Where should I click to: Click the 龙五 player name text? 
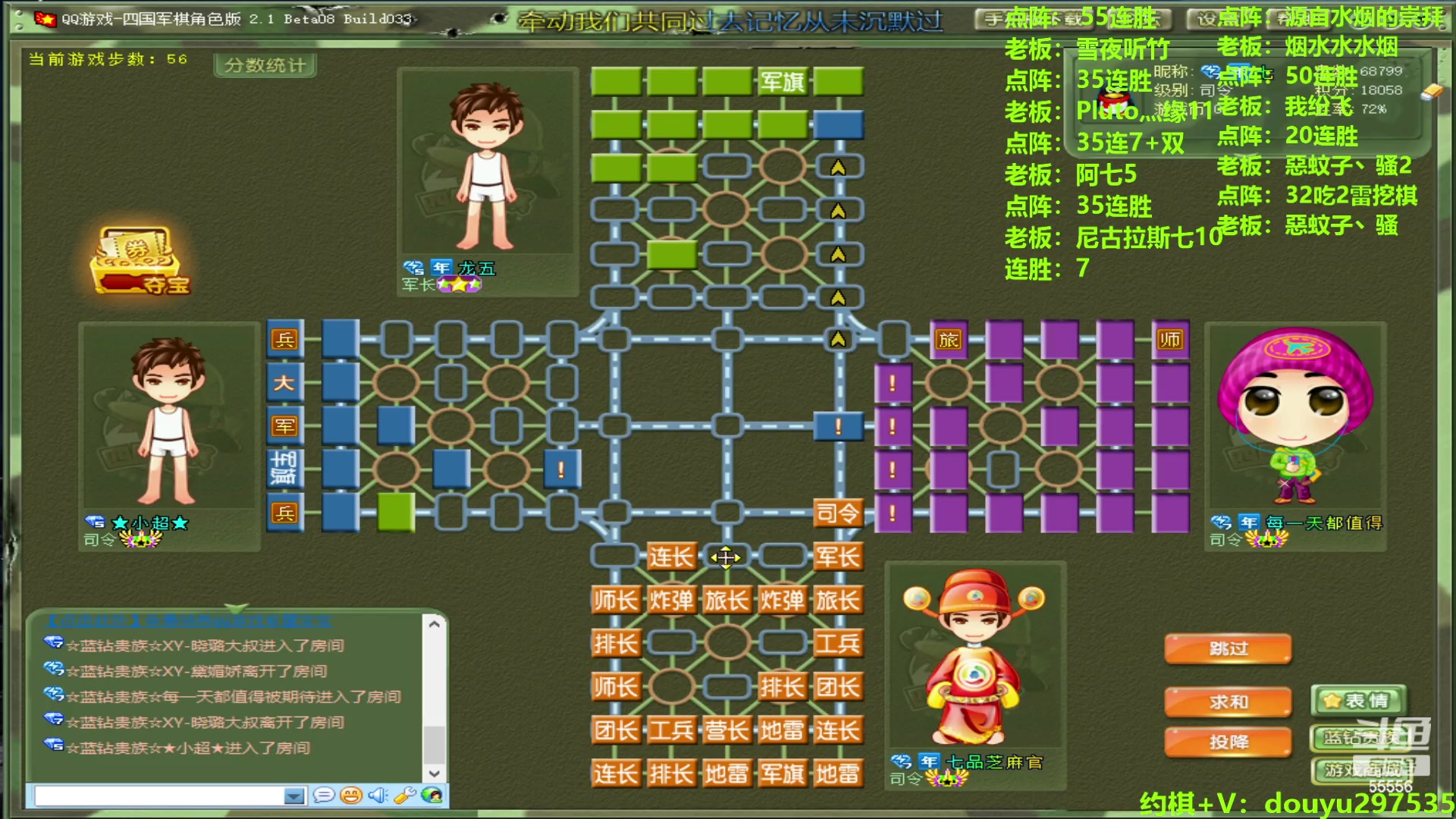click(476, 268)
